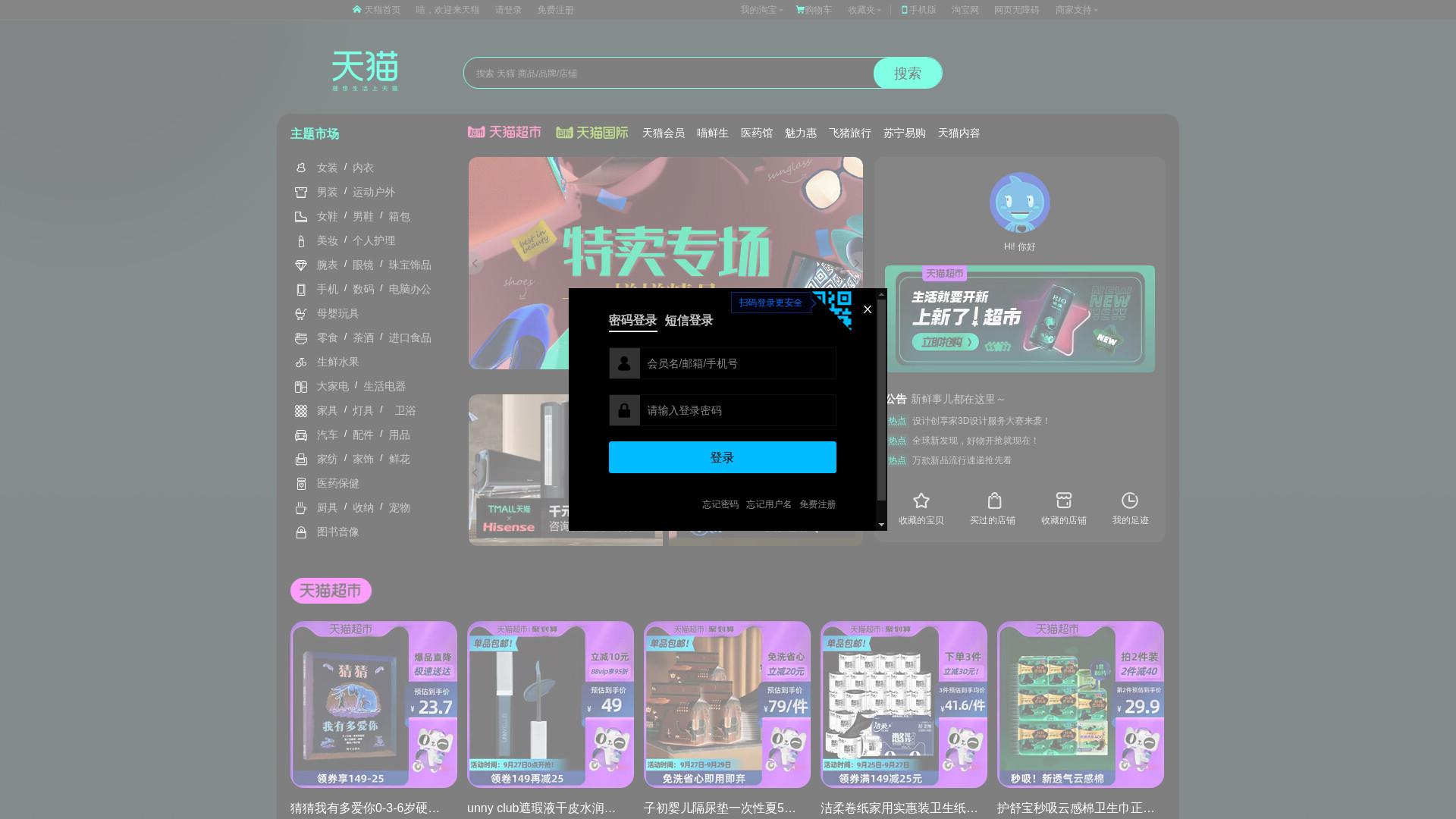The image size is (1456, 819).
Task: Open the 洁柔卷纸 product thumbnail
Action: click(x=904, y=704)
